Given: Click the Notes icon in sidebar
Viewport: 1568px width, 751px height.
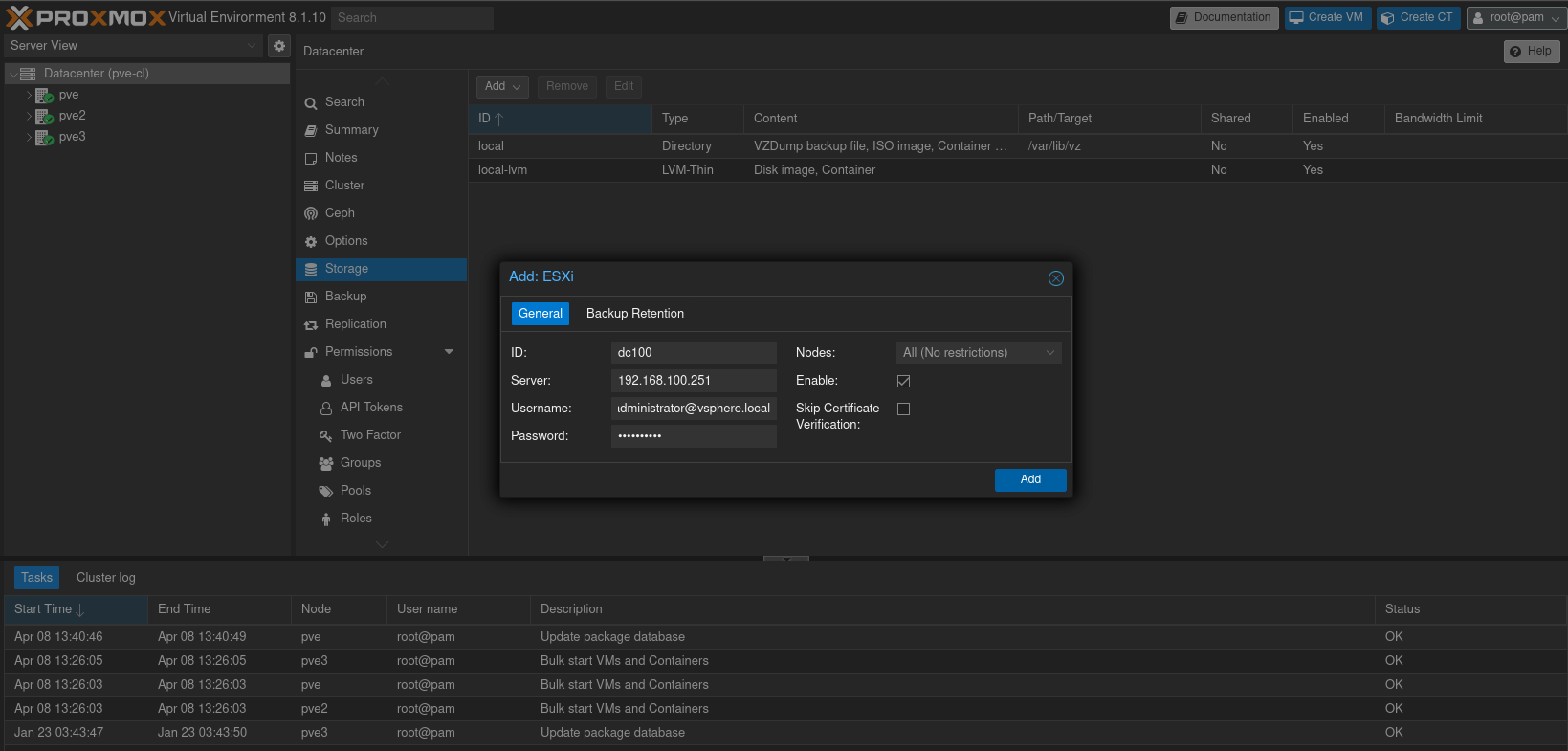Looking at the screenshot, I should click(311, 159).
